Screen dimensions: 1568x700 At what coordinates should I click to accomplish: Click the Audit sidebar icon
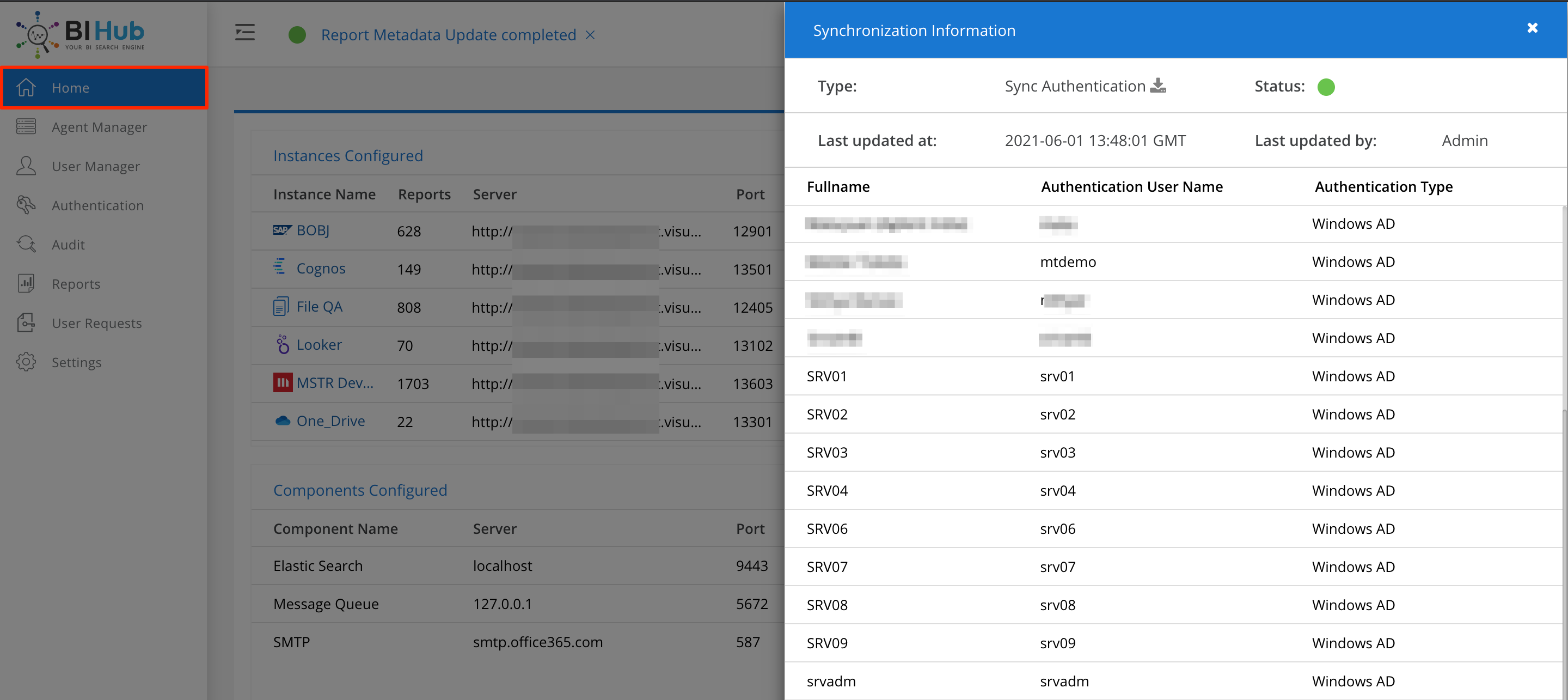pos(26,244)
